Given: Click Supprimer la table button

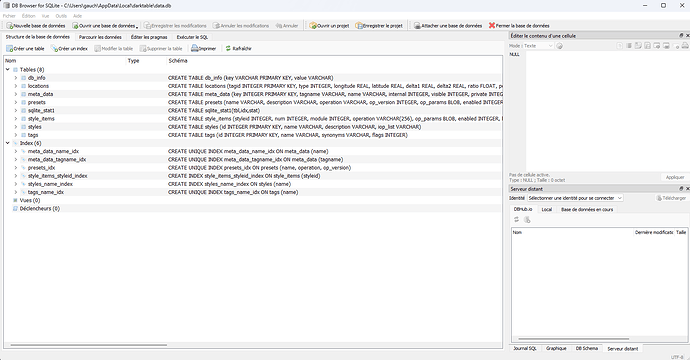Looking at the screenshot, I should pyautogui.click(x=161, y=48).
